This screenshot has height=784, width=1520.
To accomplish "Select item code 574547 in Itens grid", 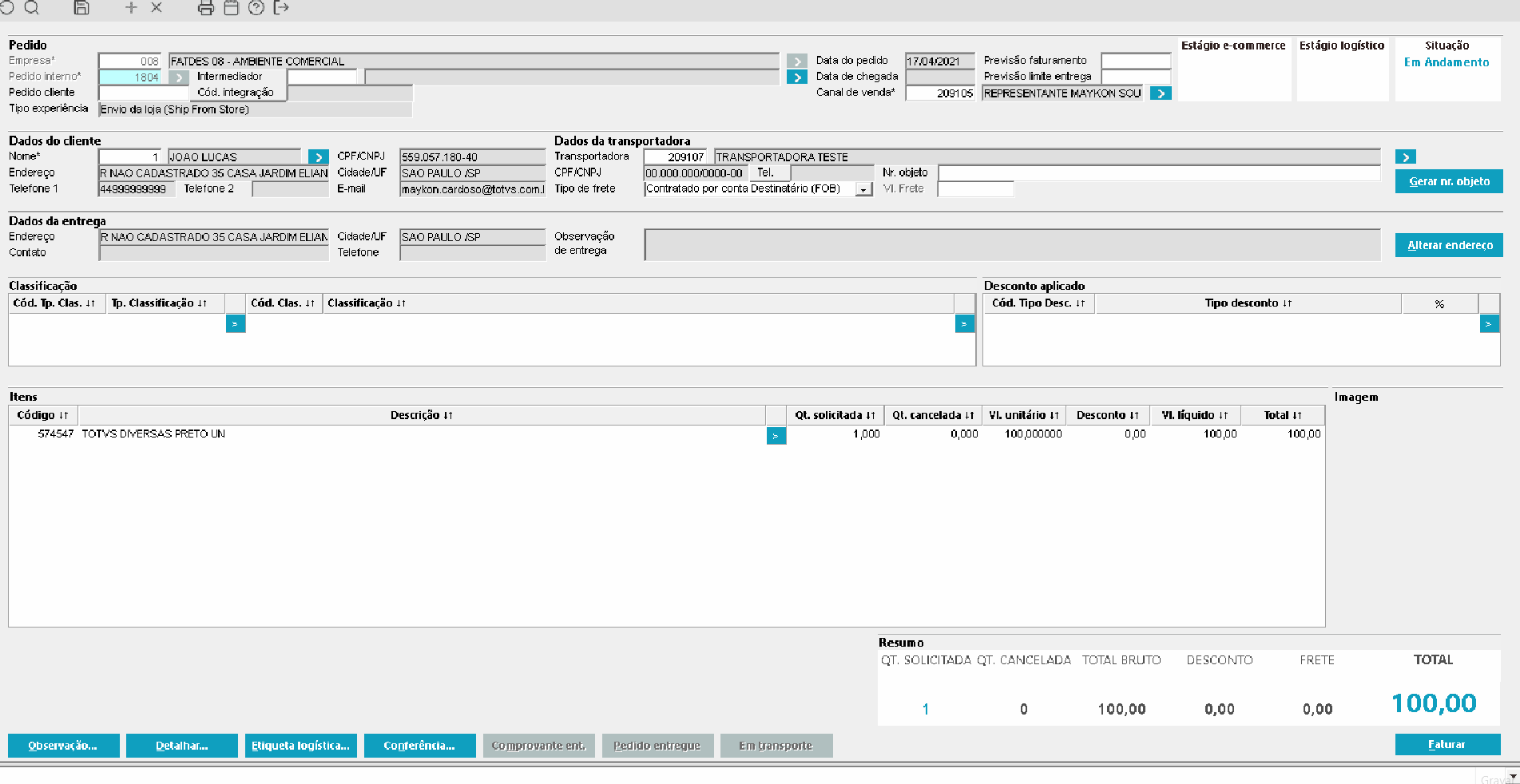I will click(x=55, y=434).
